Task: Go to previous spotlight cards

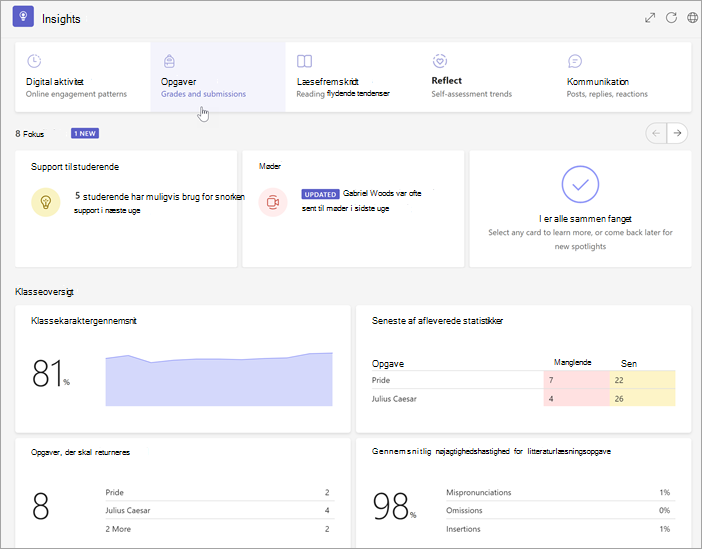Action: point(656,133)
